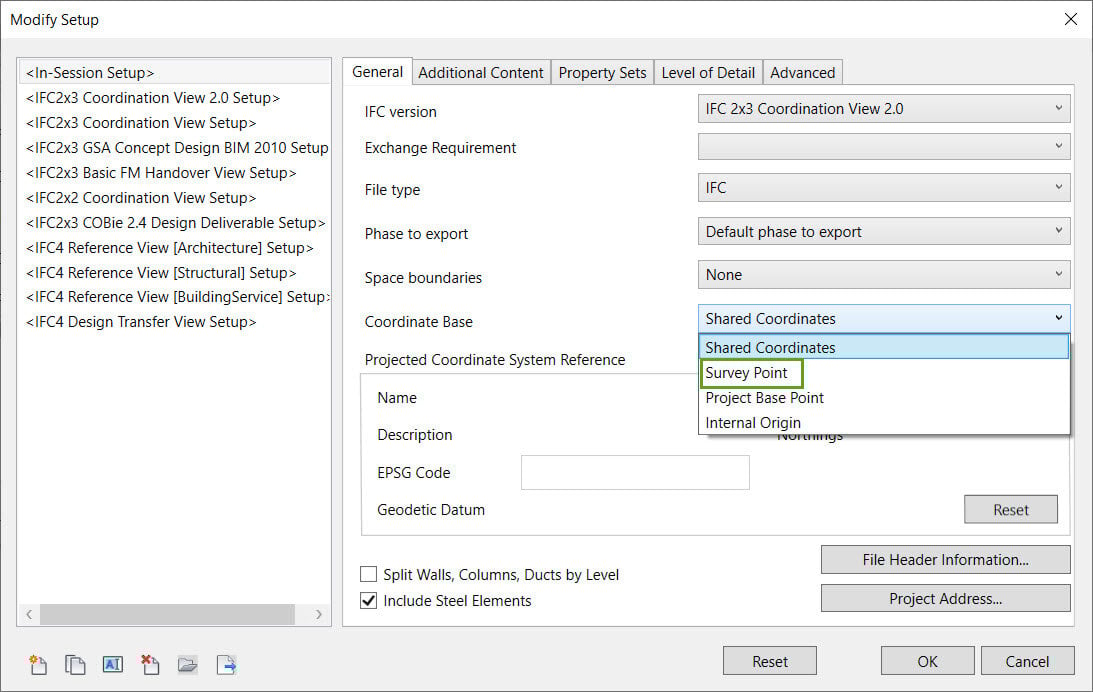Disable Include Steel Elements

pyautogui.click(x=369, y=600)
